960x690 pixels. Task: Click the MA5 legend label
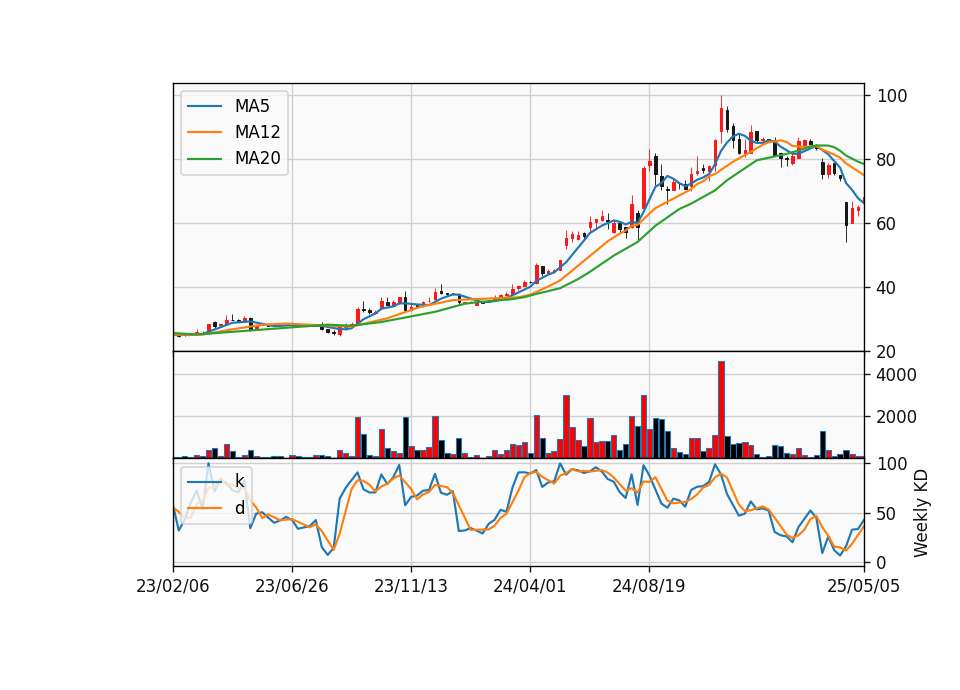pos(252,106)
